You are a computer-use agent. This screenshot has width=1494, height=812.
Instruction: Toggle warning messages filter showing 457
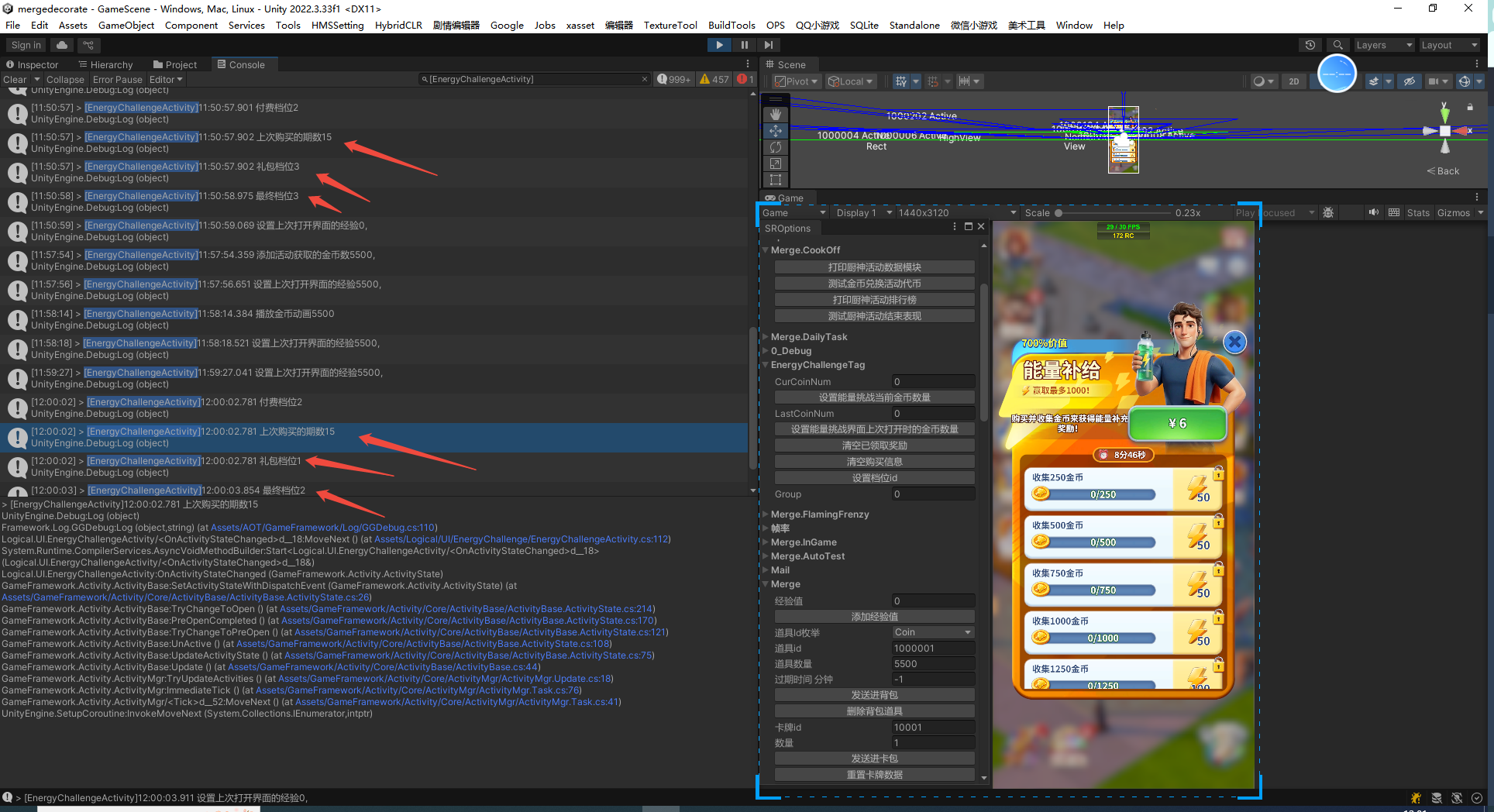[x=714, y=79]
